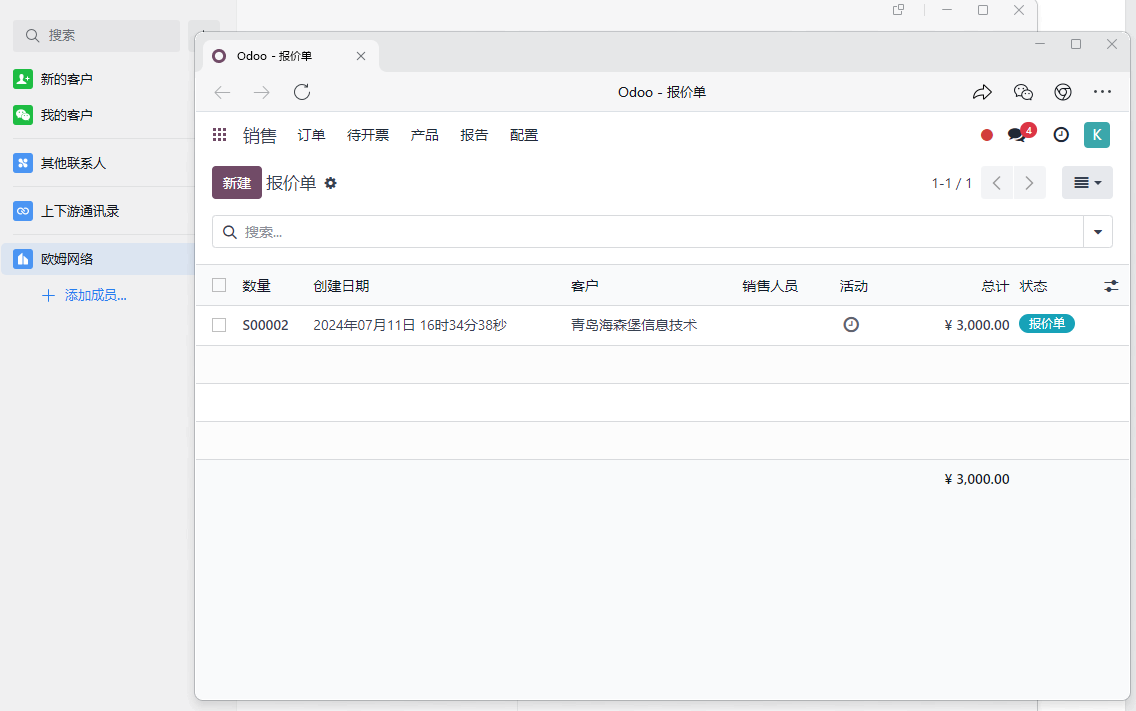
Task: Click 其他联系人 icon in sidebar
Action: pos(23,163)
